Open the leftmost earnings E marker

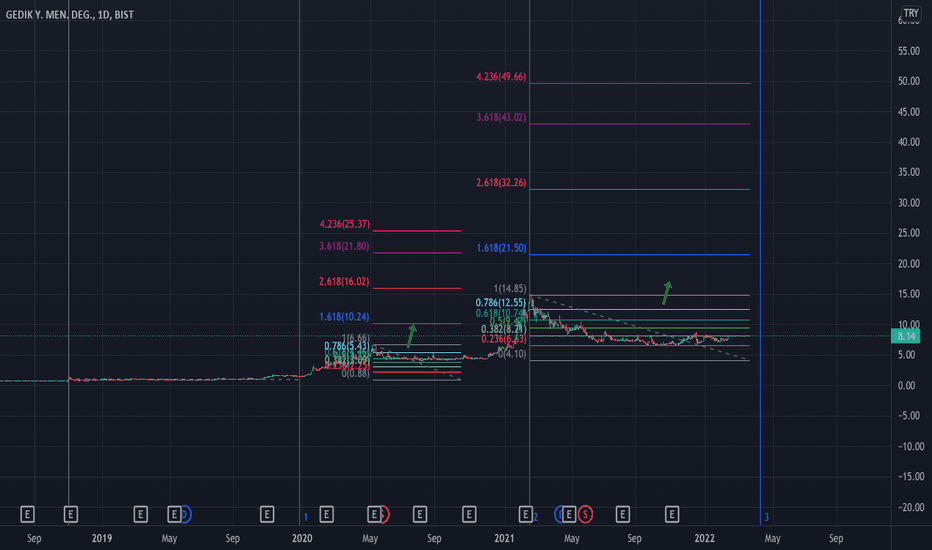pyautogui.click(x=27, y=514)
